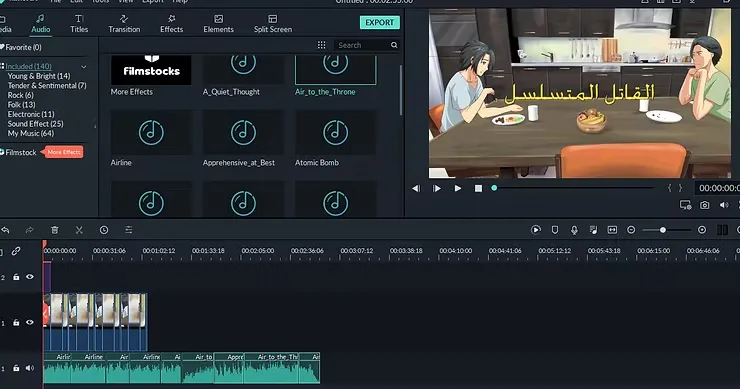740x389 pixels.
Task: Open the Elements tab
Action: (219, 24)
